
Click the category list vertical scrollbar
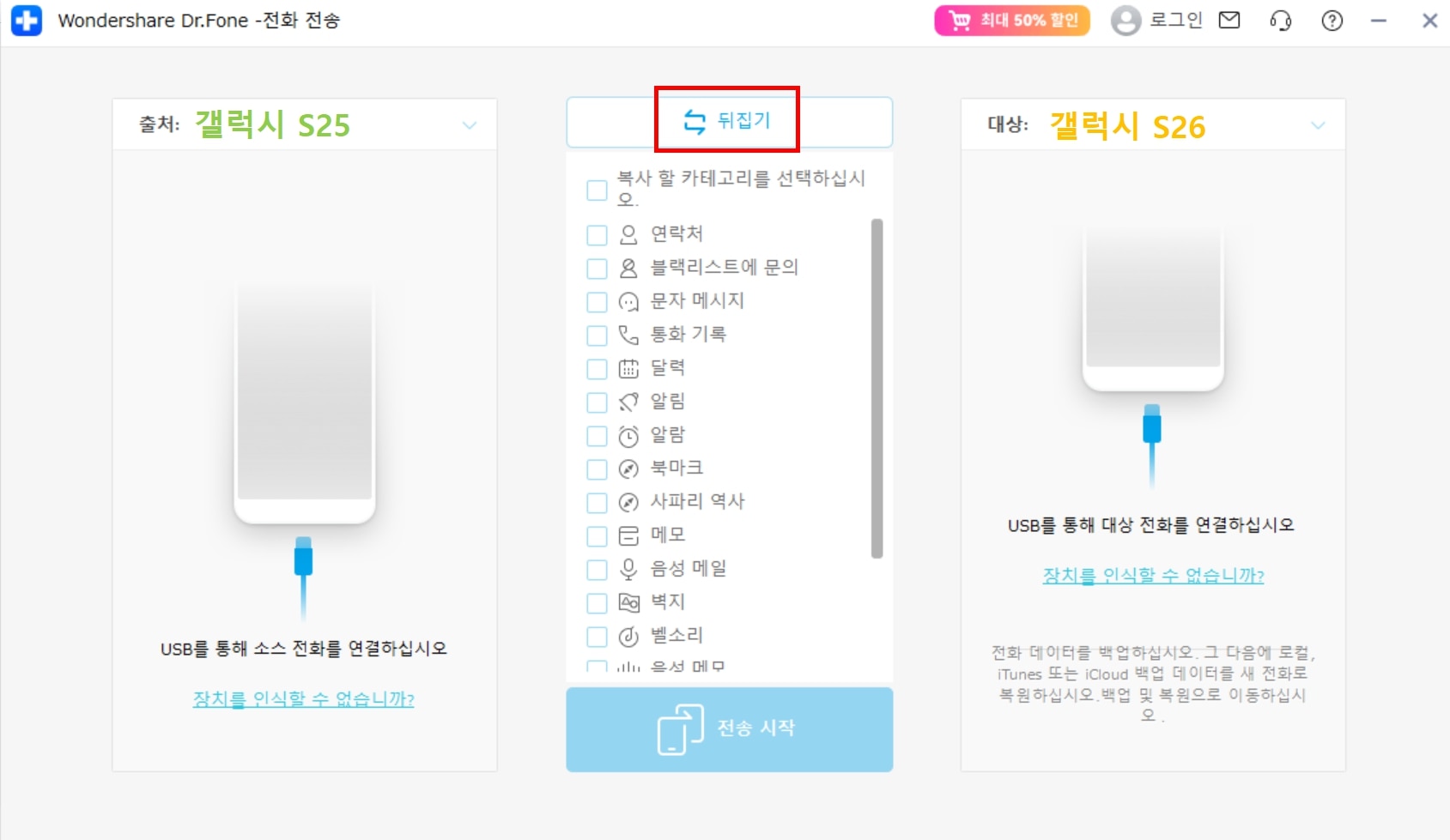(x=877, y=388)
